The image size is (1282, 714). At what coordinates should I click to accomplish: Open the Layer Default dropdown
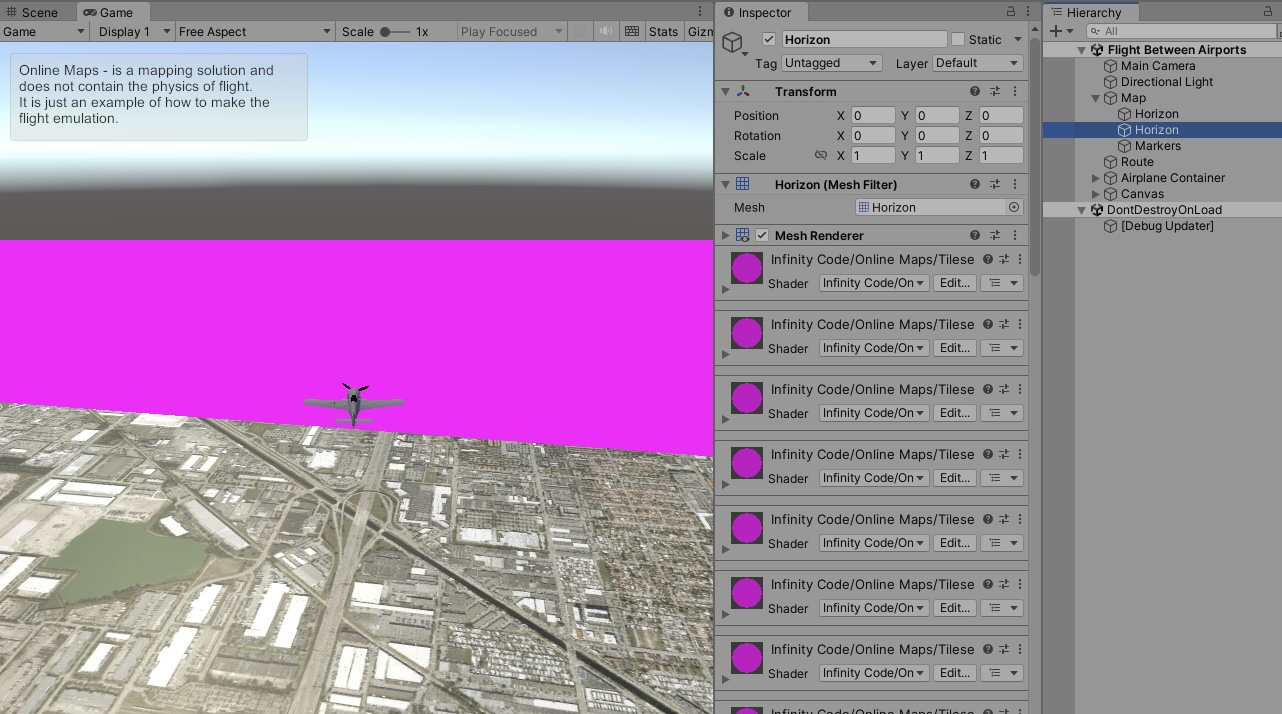click(977, 63)
